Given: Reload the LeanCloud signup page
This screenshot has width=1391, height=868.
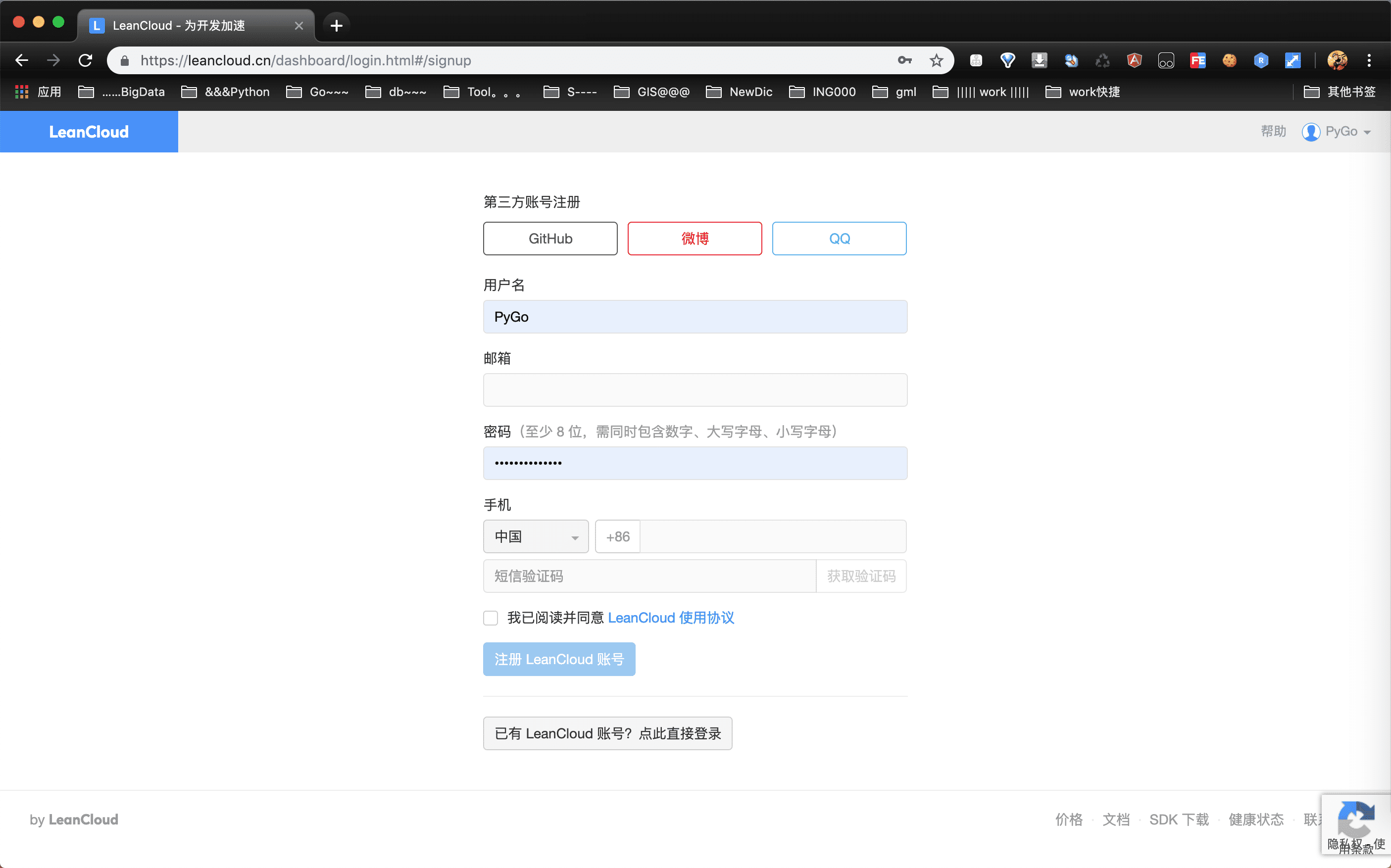Looking at the screenshot, I should [86, 60].
